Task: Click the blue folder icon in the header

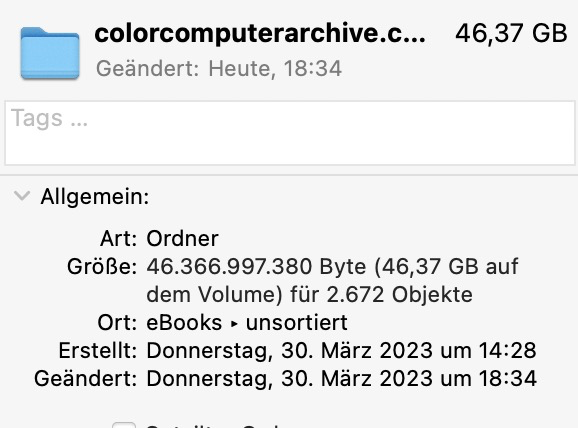Action: click(x=50, y=53)
